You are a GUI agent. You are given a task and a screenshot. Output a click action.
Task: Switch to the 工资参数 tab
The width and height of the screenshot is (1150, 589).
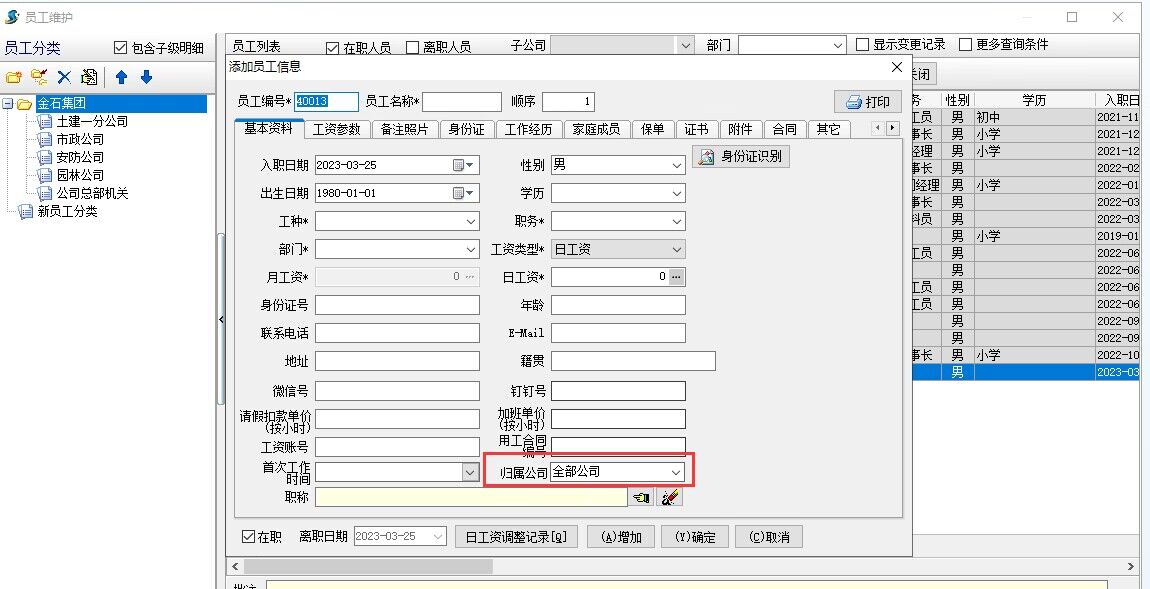point(336,129)
